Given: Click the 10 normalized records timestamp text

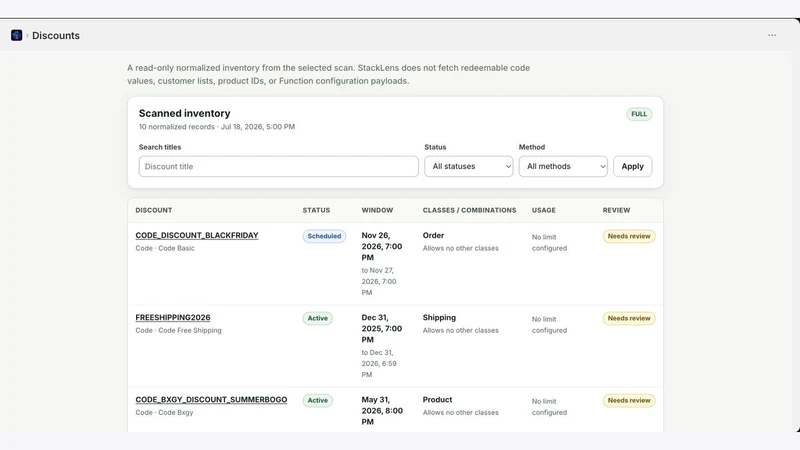Looking at the screenshot, I should (x=217, y=127).
